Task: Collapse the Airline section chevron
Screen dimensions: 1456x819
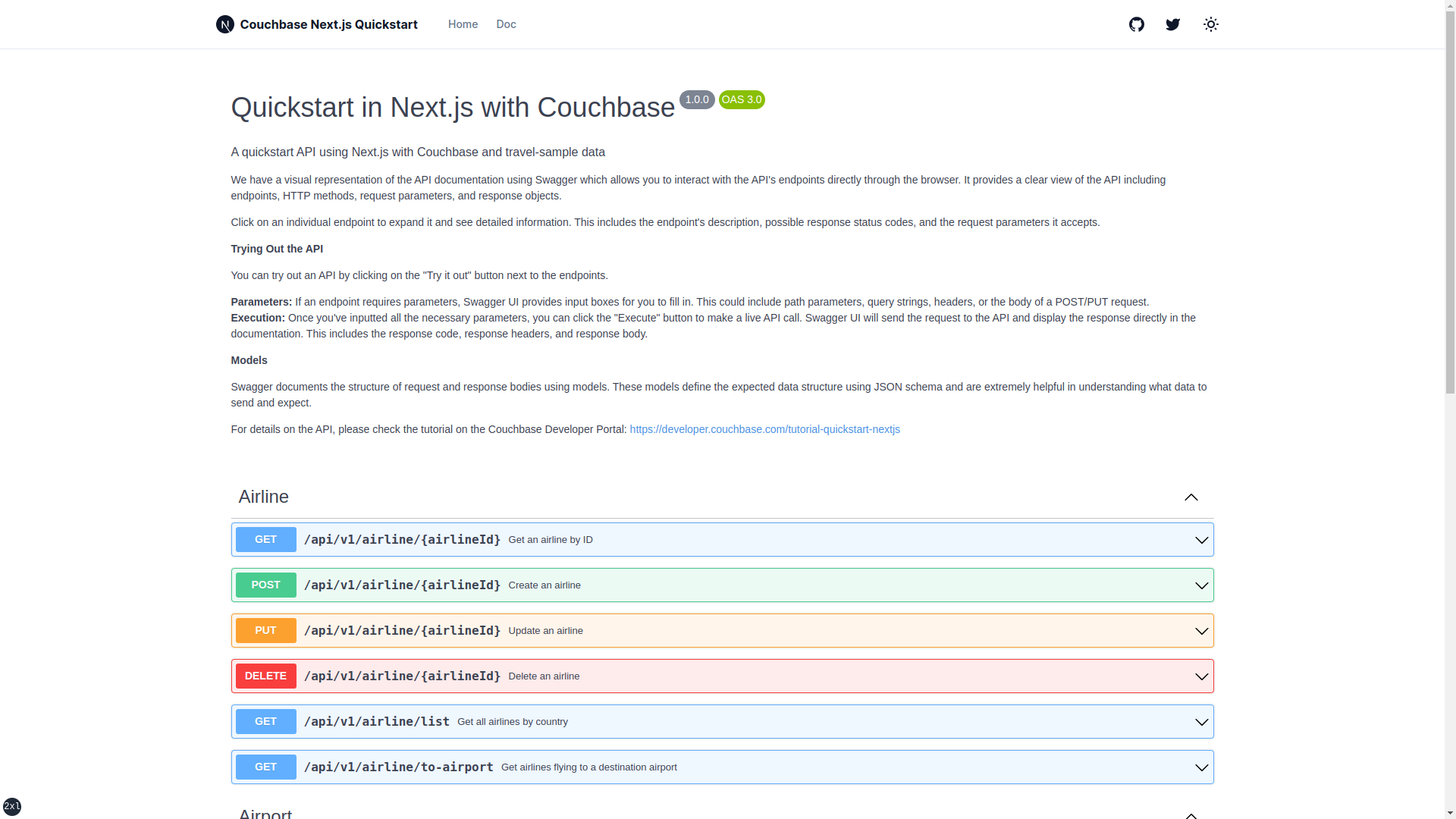Action: pos(1191,497)
